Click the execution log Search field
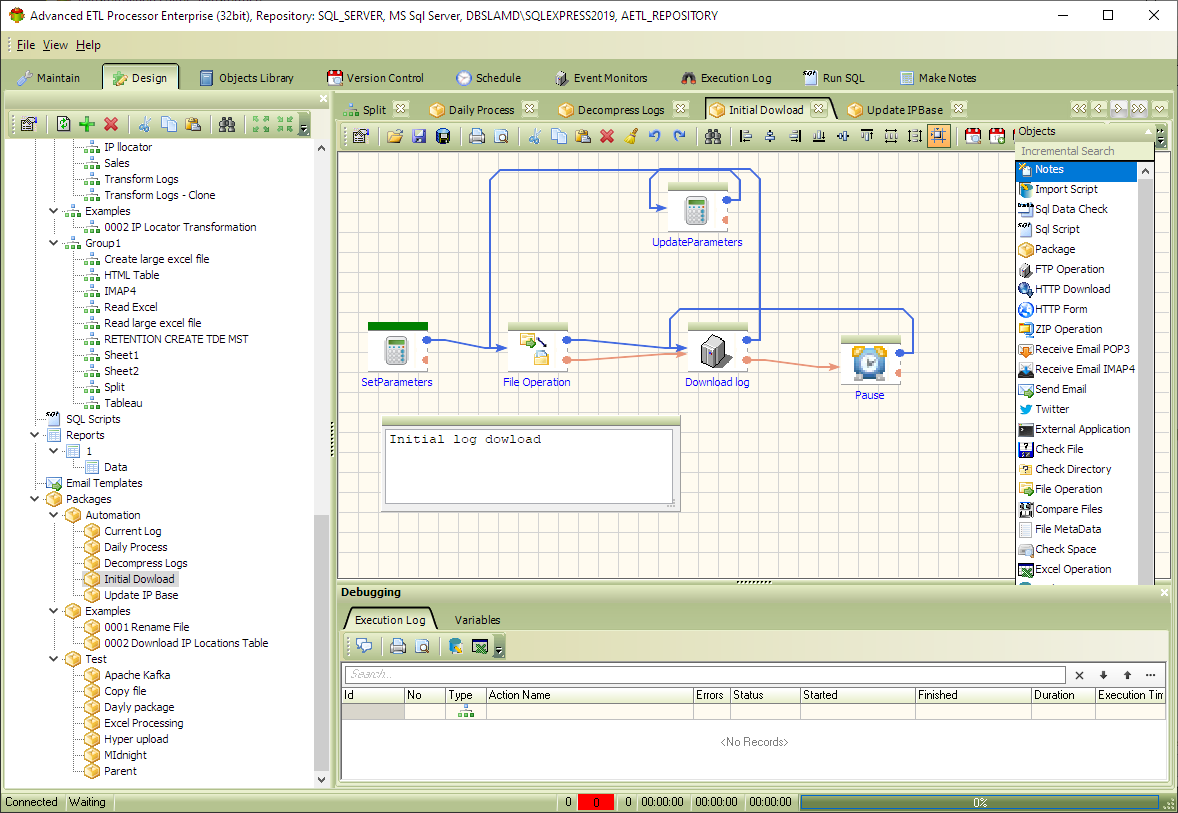1178x813 pixels. pos(705,674)
